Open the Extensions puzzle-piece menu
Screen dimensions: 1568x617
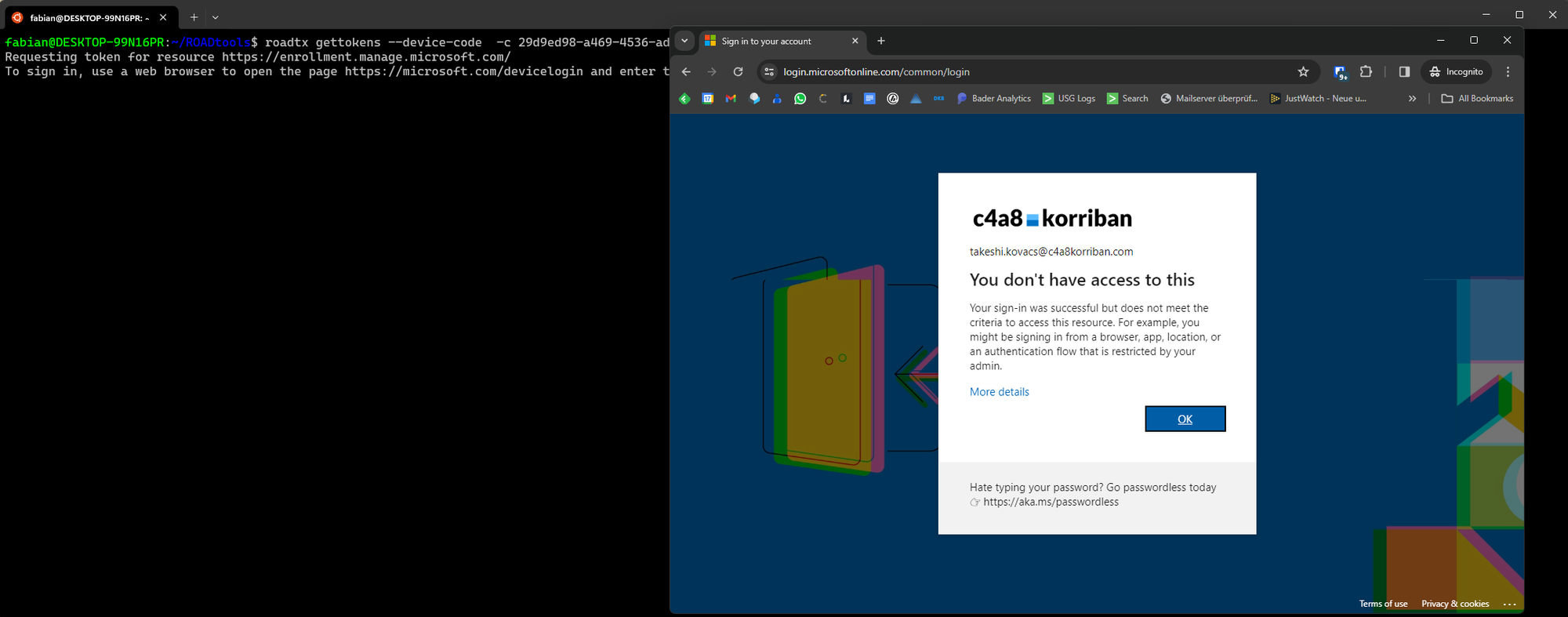pos(1366,71)
